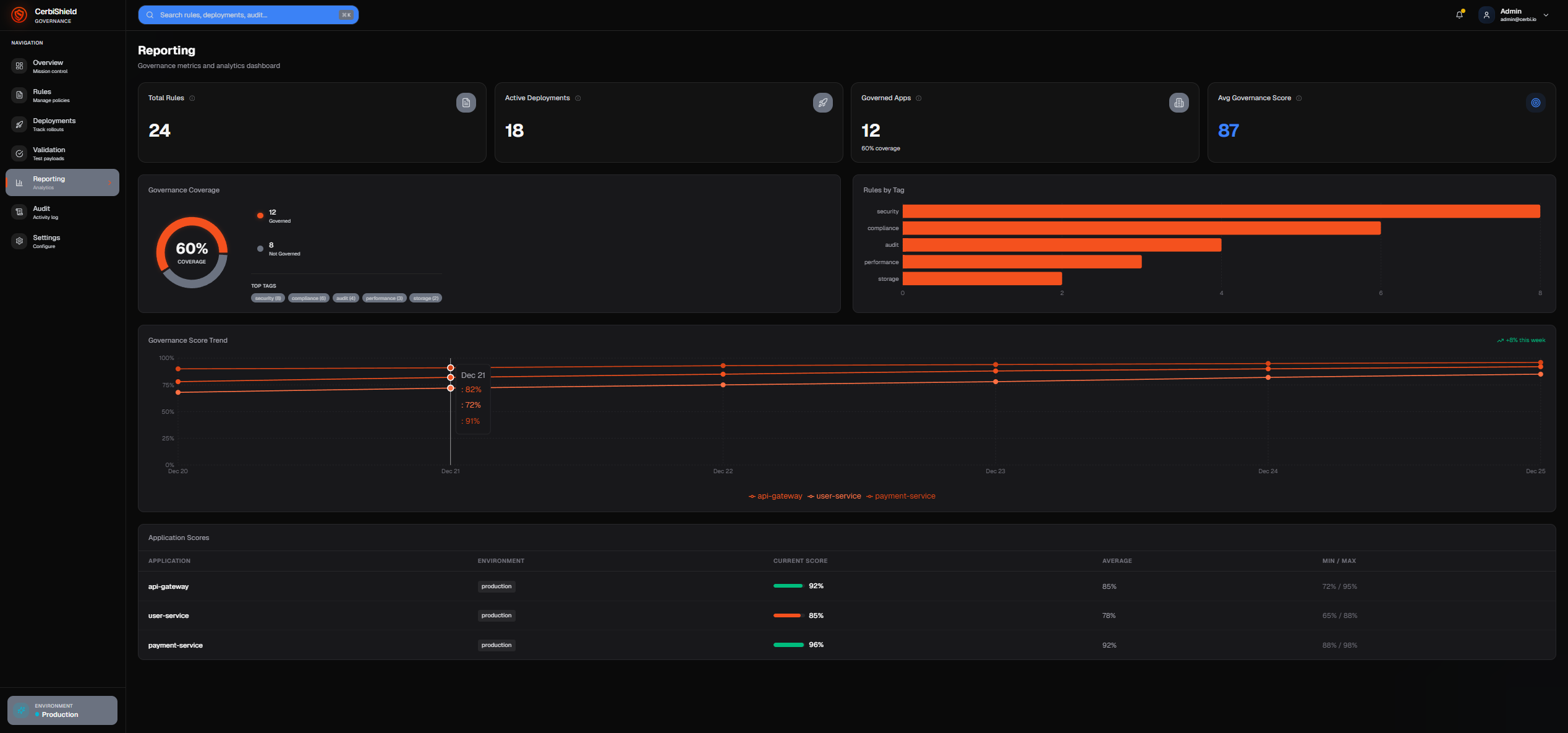Click the Validation checkmark icon
Screen dimensions: 1568x733
(19, 153)
